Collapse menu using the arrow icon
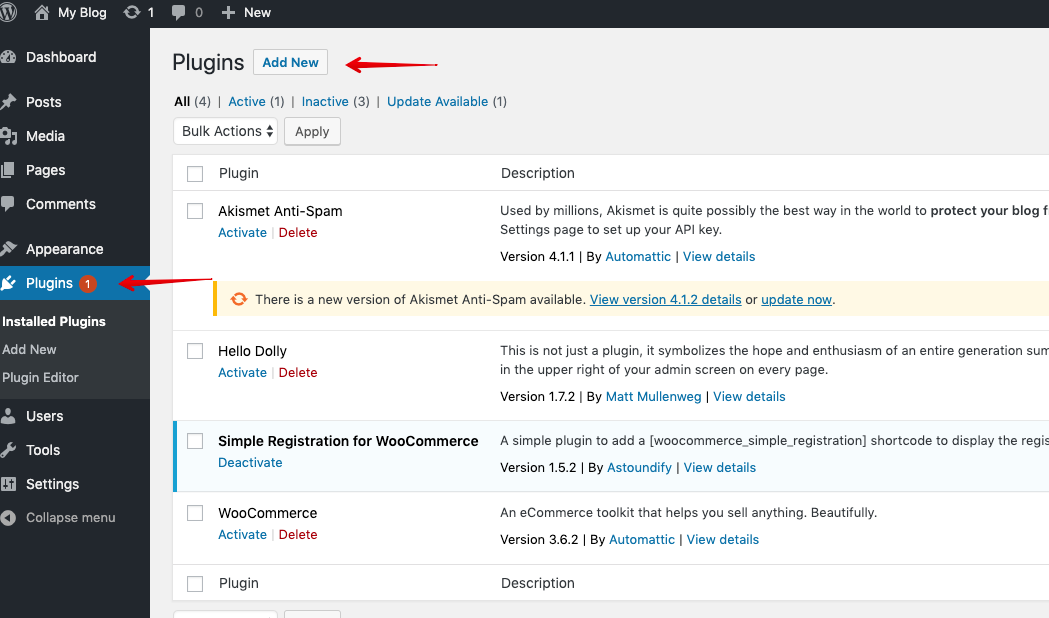Viewport: 1049px width, 618px height. click(9, 518)
